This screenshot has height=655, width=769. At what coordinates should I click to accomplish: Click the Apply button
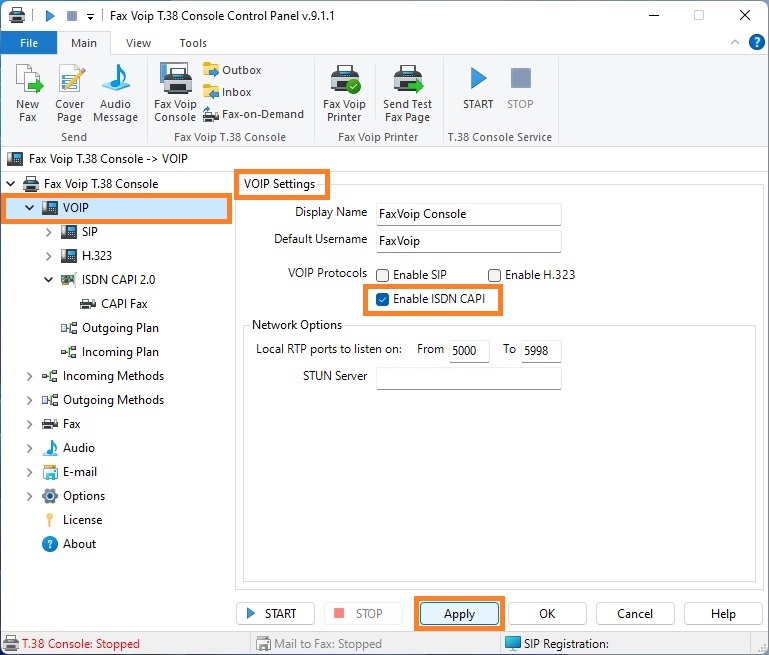click(459, 614)
